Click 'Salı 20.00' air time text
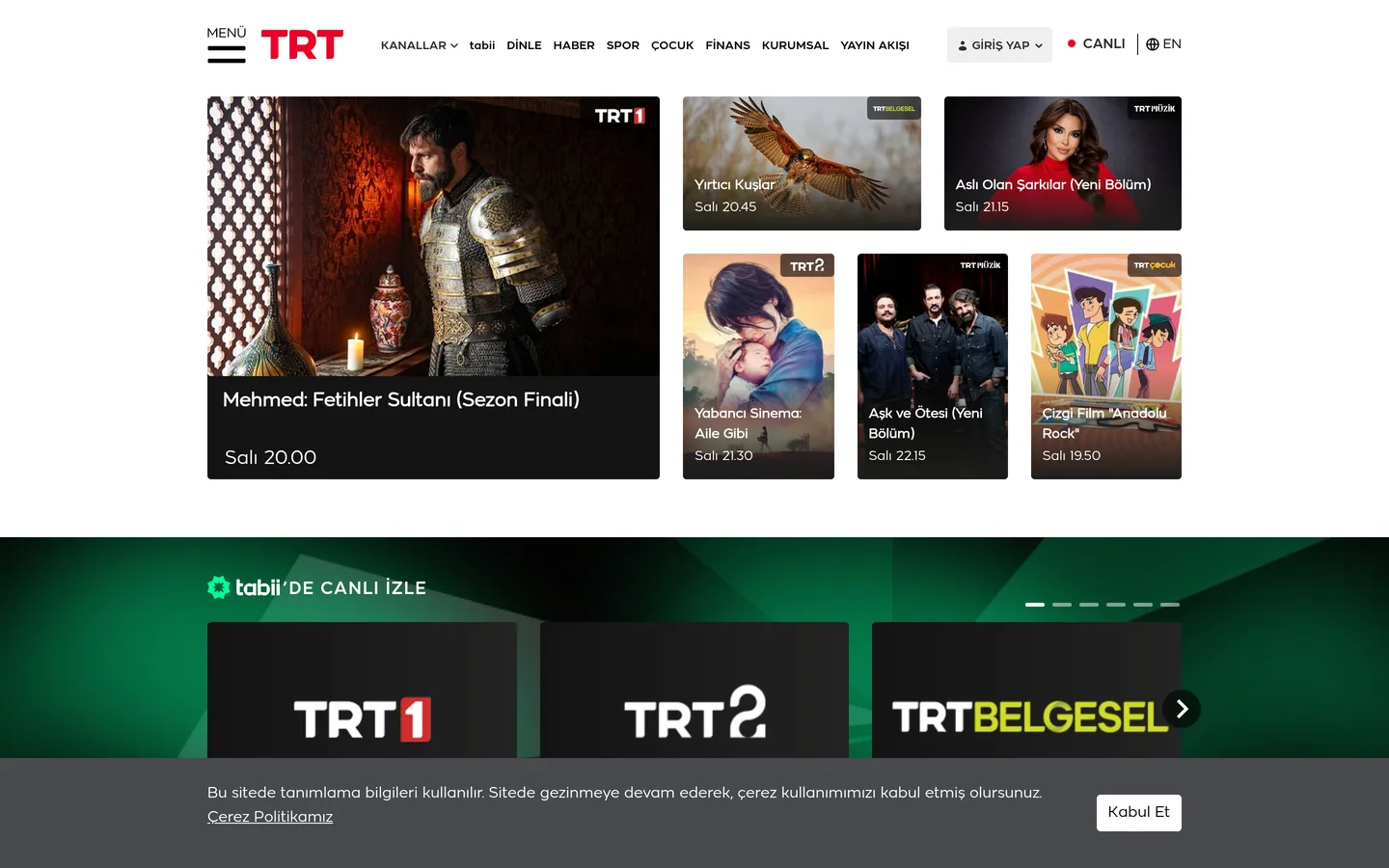Image resolution: width=1389 pixels, height=868 pixels. pos(271,457)
